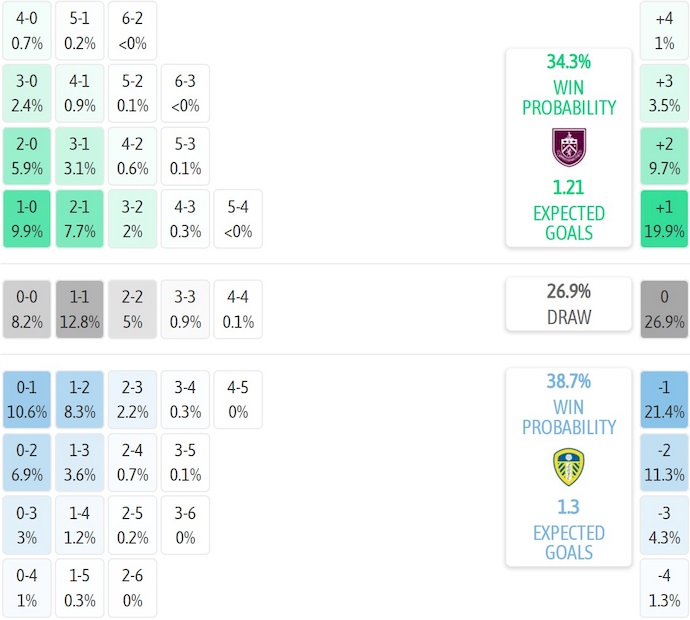Select the 1-0 scoreline tile
Screen dimensions: 690x620
[x=28, y=219]
